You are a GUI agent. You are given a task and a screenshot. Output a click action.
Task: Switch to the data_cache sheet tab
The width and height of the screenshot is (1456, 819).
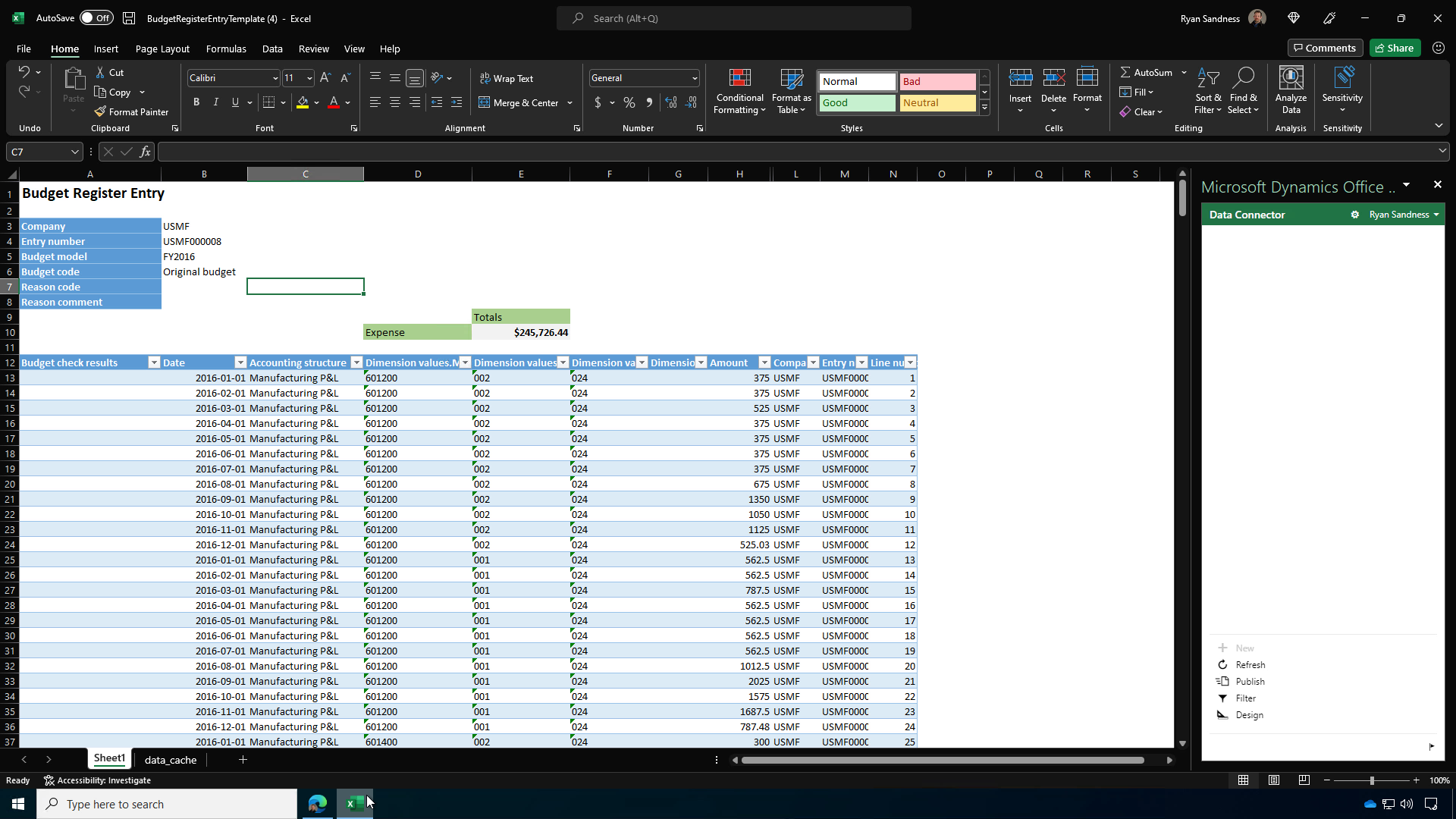[171, 760]
